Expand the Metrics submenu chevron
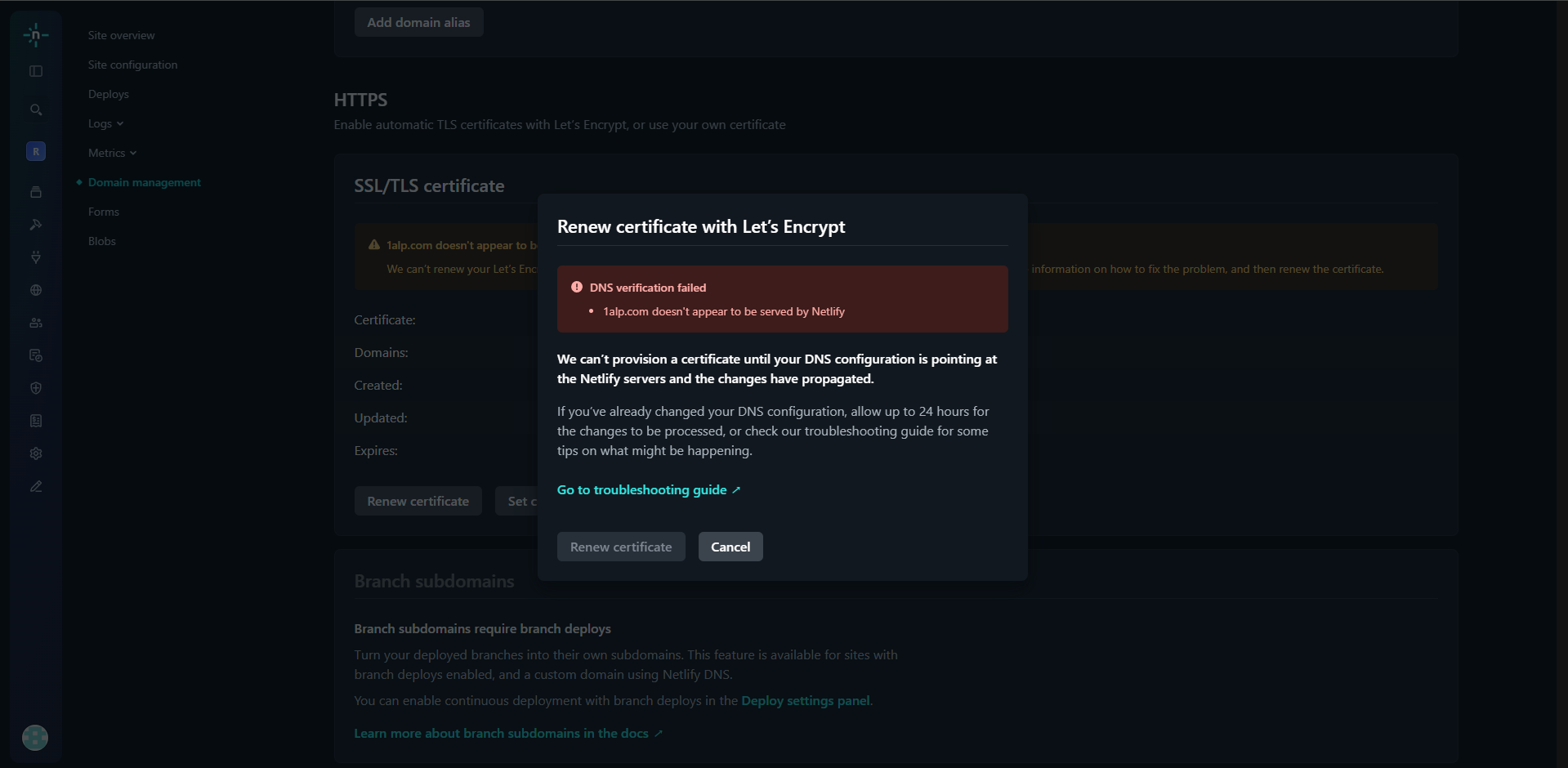The image size is (1568, 768). 133,154
